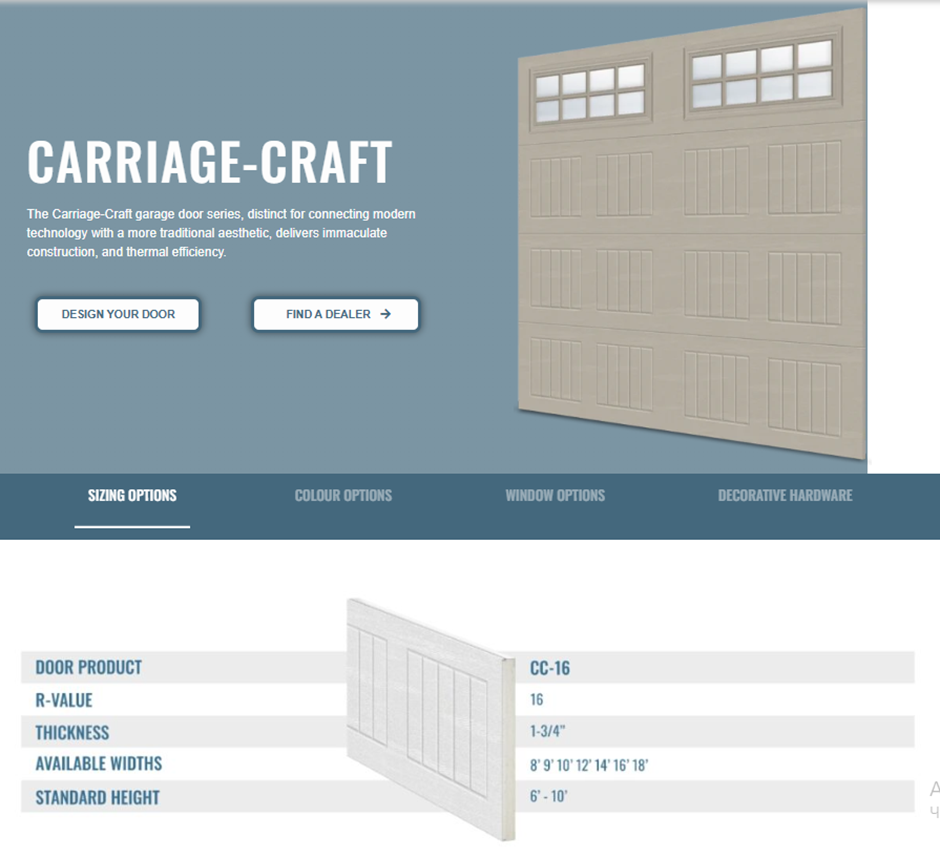
Task: Click the CARRIAGE-CRAFT heading
Action: click(210, 162)
